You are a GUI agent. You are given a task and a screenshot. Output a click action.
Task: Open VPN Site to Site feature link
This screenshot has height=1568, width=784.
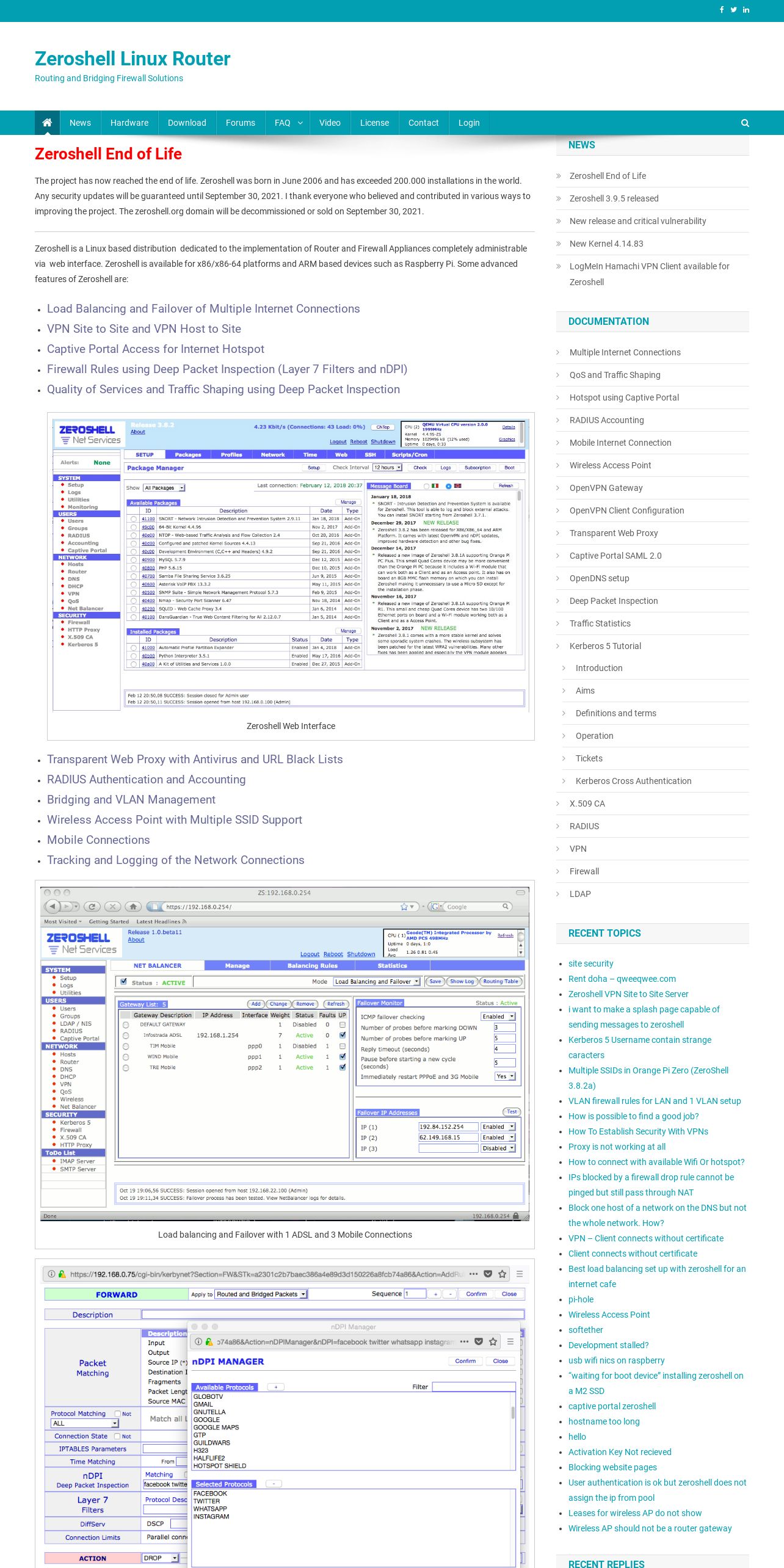144,329
